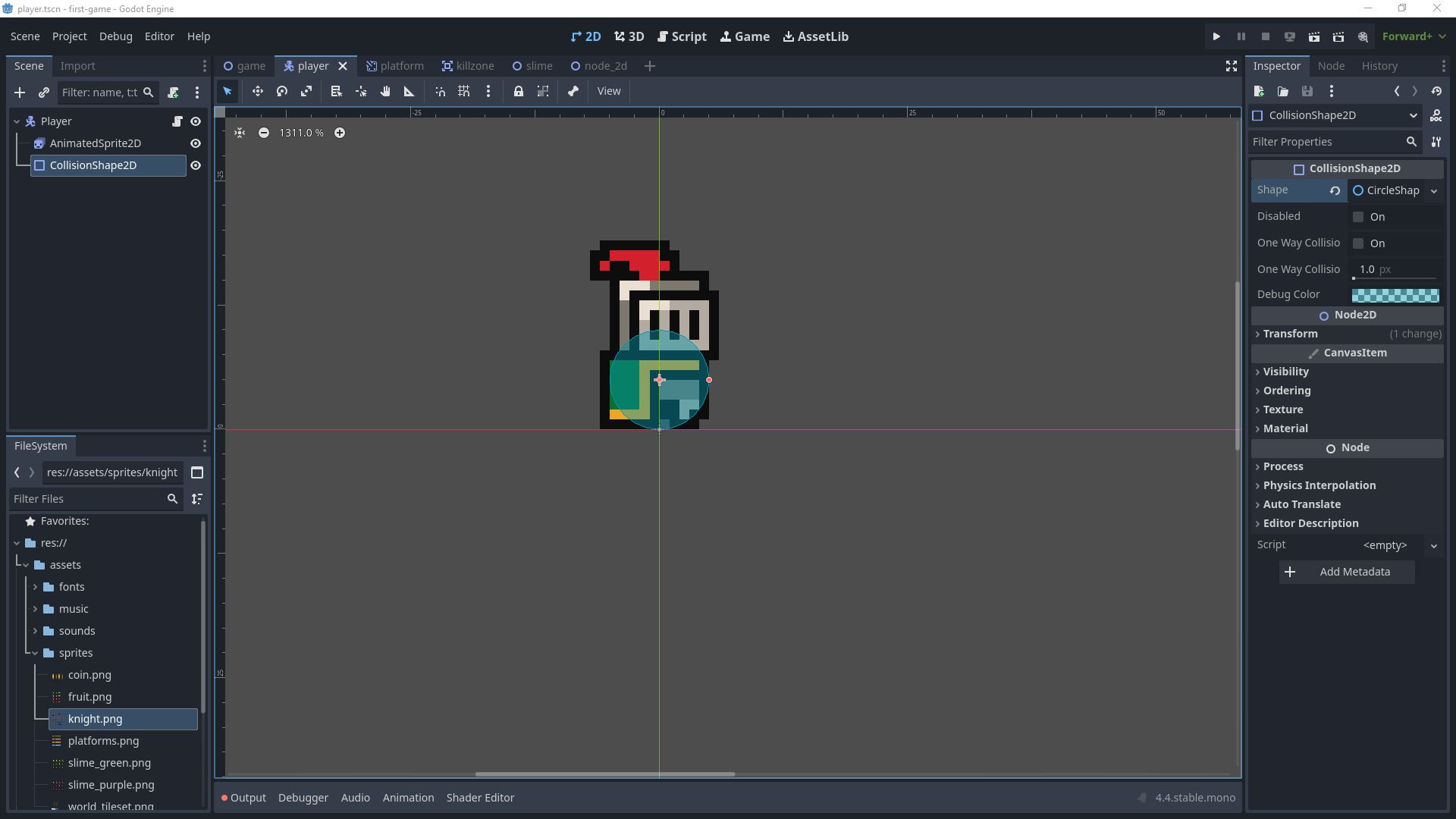Screen dimensions: 1456x819
Task: Add a new child node
Action: pyautogui.click(x=20, y=93)
